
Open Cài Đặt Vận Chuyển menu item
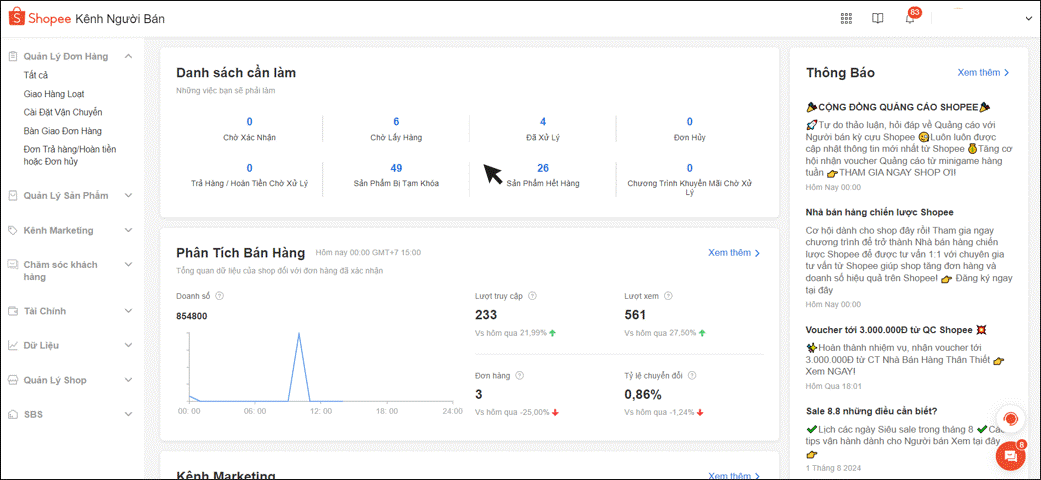(63, 112)
